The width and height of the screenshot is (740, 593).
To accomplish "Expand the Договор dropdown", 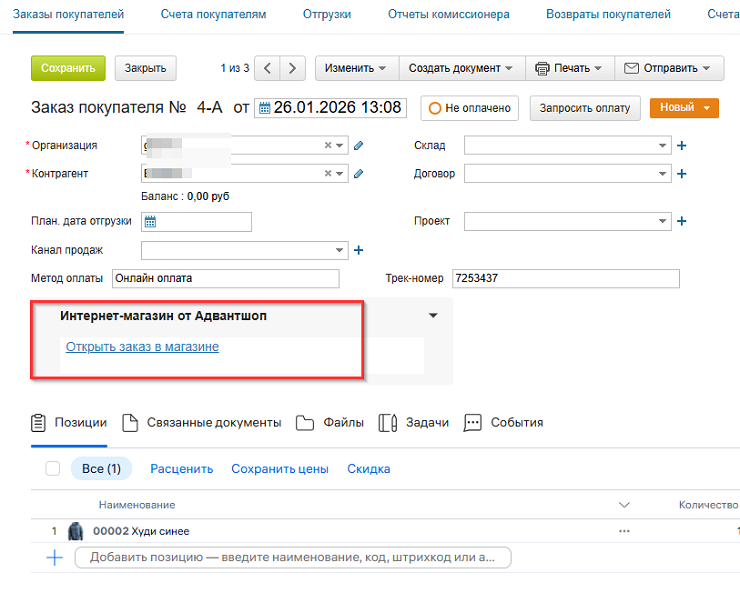I will point(663,174).
